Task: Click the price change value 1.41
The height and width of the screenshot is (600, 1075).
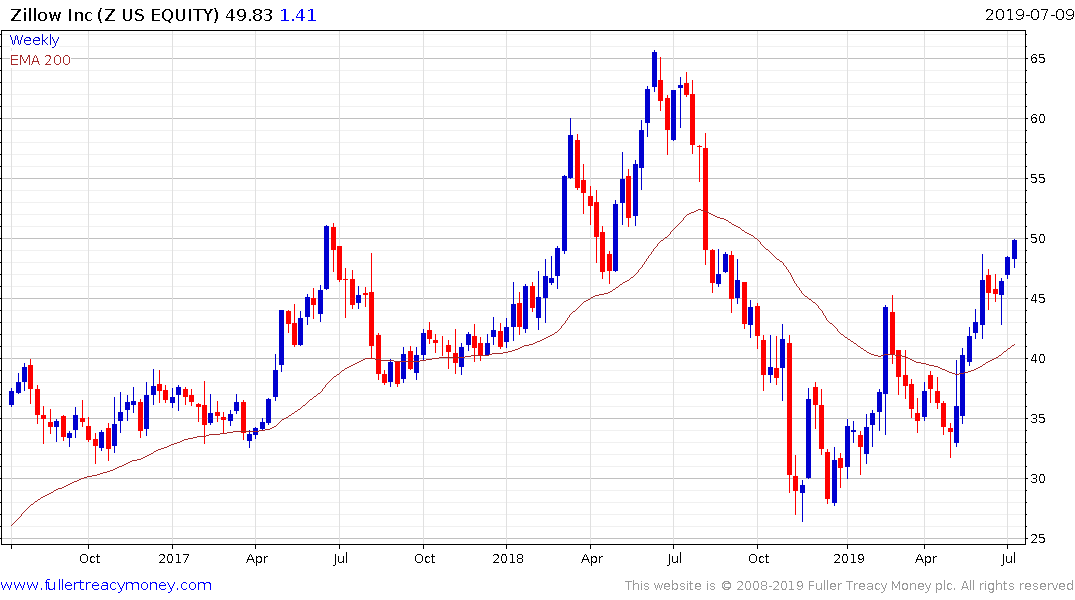Action: (298, 15)
